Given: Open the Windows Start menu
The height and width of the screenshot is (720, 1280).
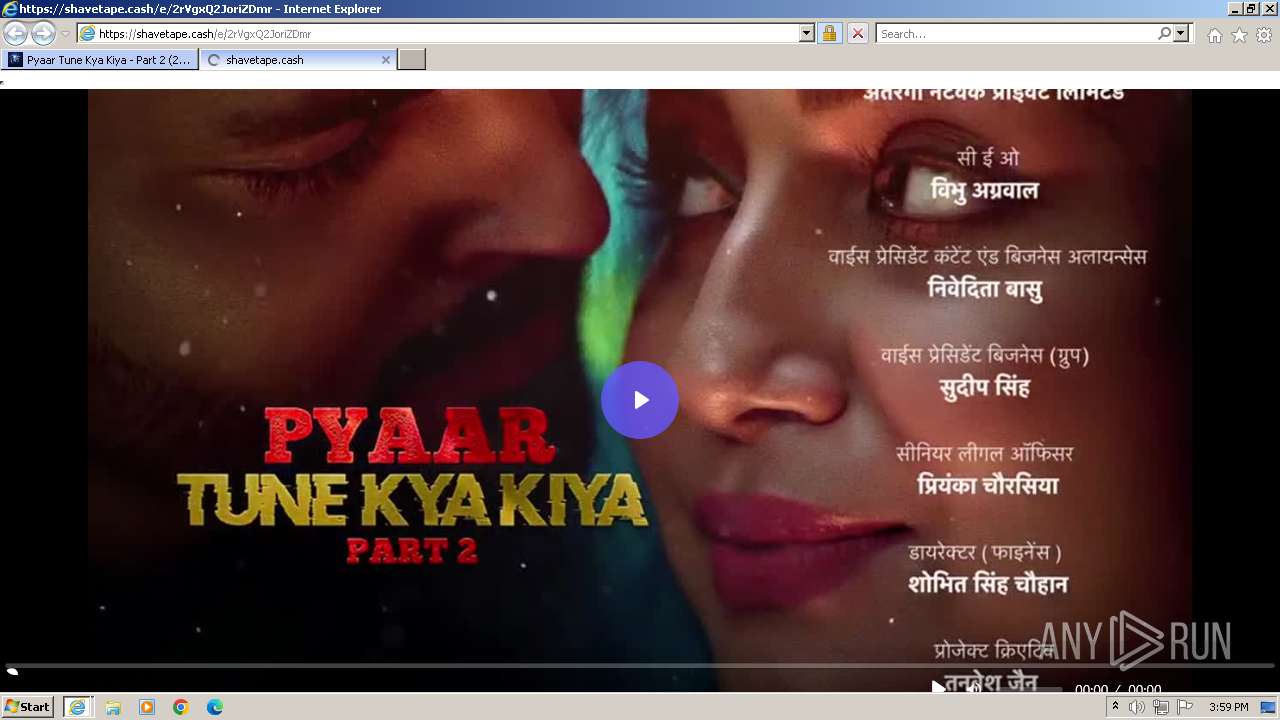Looking at the screenshot, I should (x=27, y=707).
